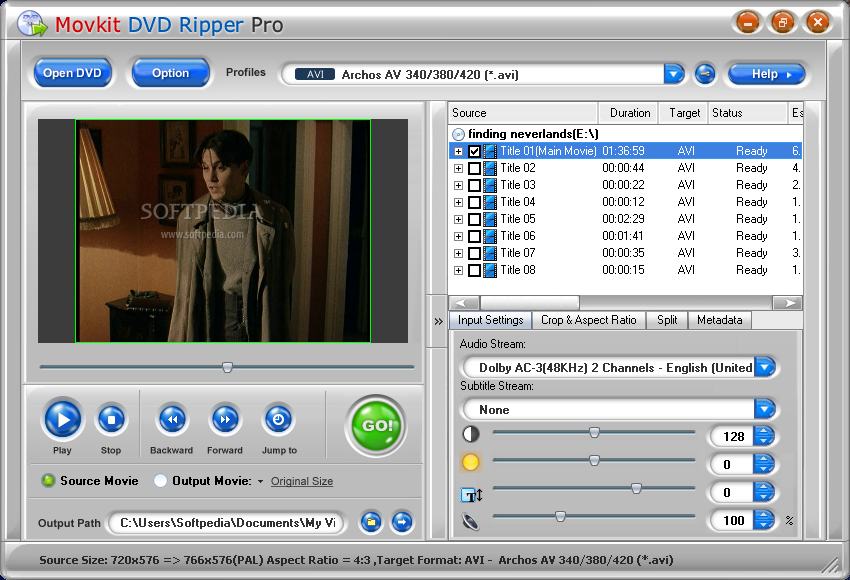Click the film icon of Title 02
The height and width of the screenshot is (580, 850).
click(490, 168)
